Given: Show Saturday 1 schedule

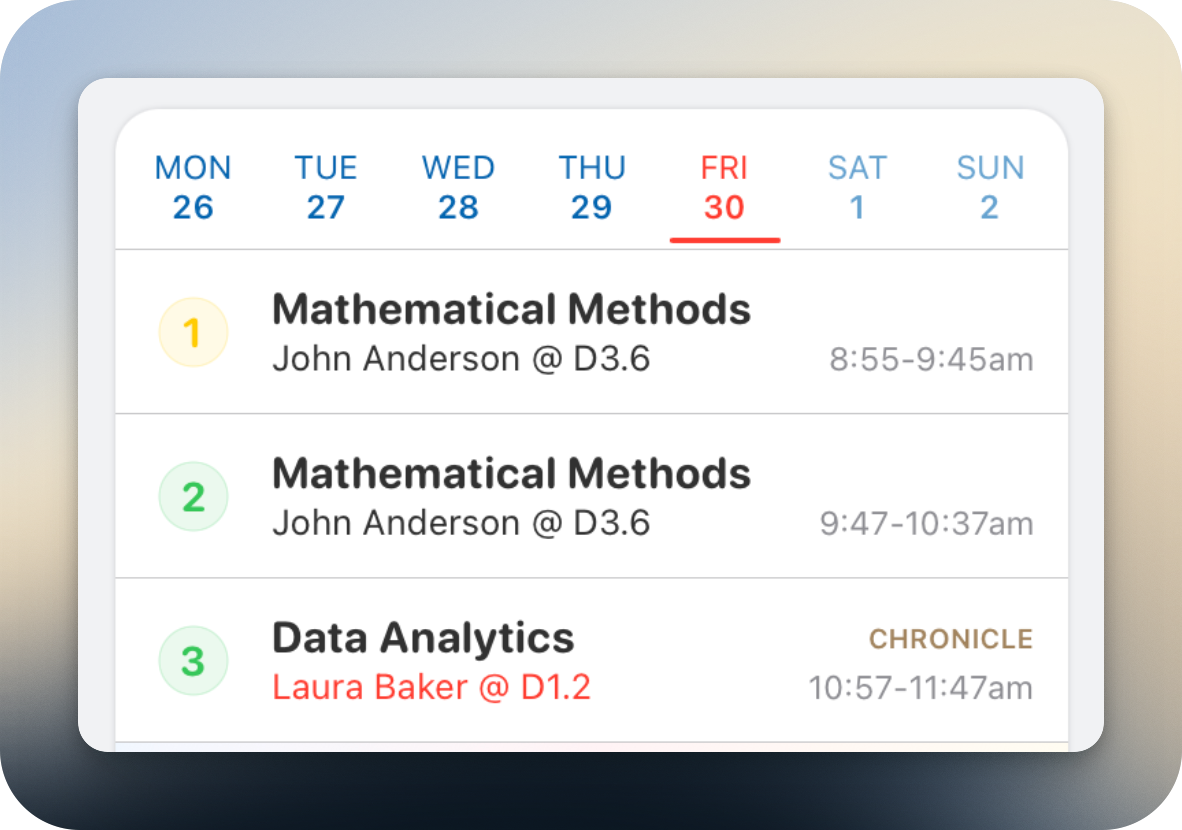Looking at the screenshot, I should tap(857, 187).
